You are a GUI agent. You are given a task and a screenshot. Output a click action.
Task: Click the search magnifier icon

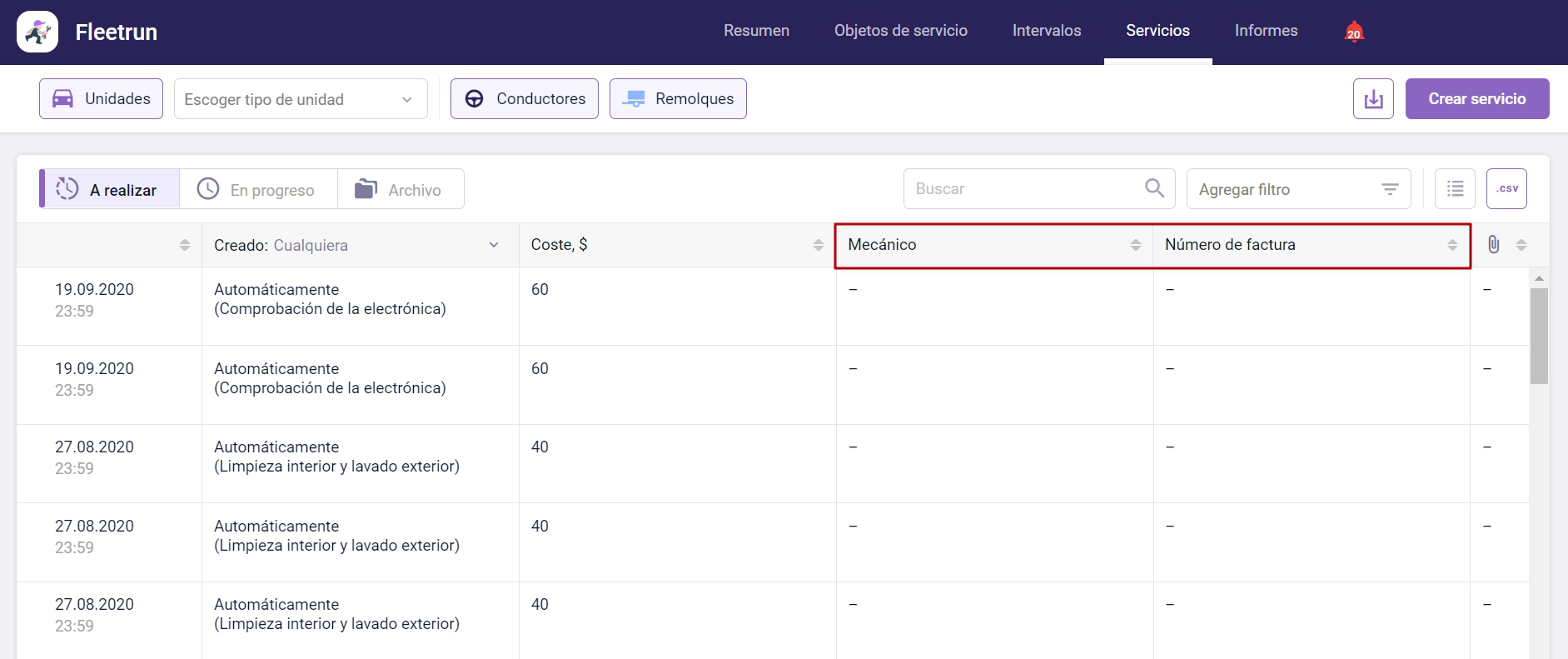click(x=1154, y=189)
